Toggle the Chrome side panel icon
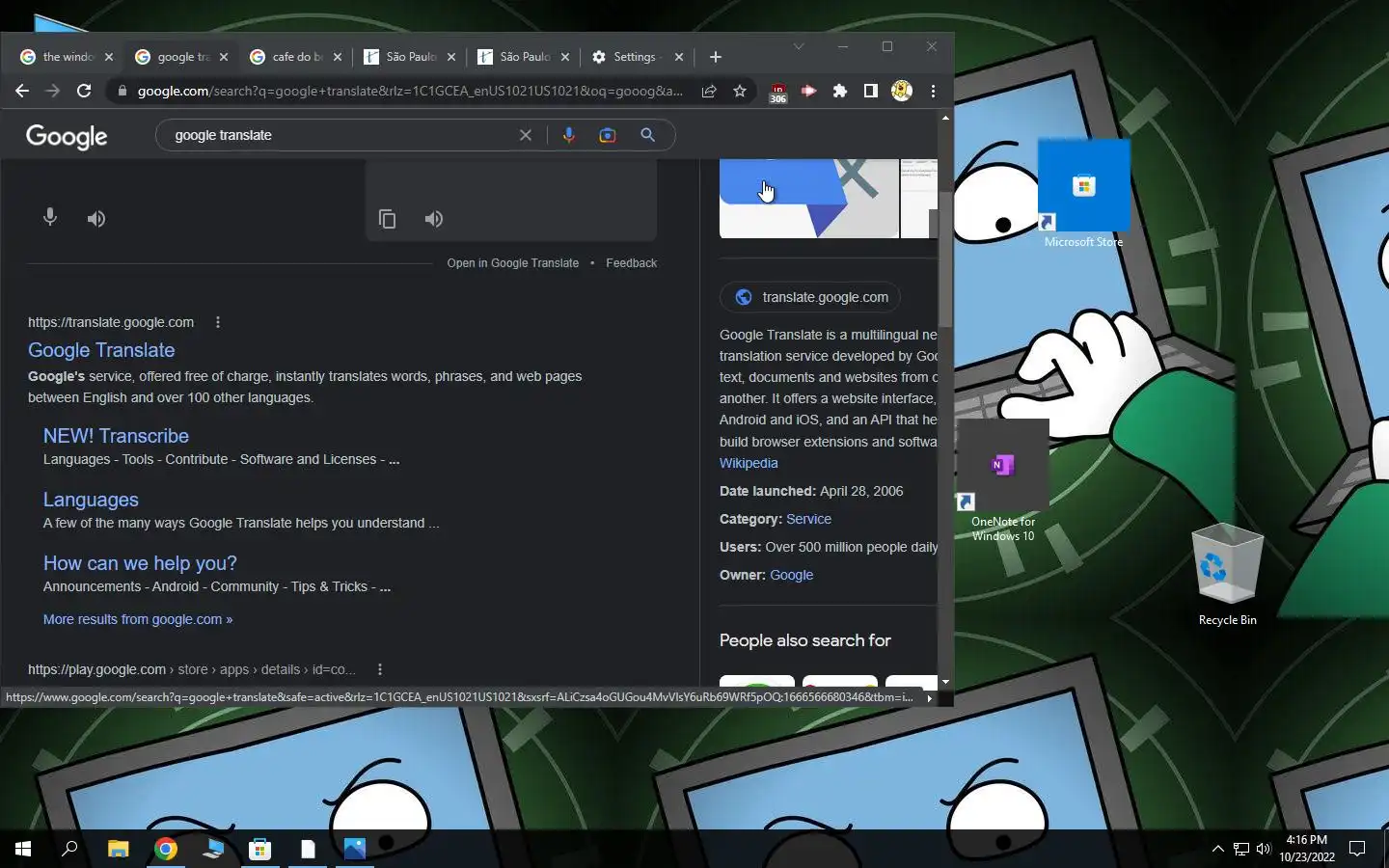 click(x=870, y=91)
